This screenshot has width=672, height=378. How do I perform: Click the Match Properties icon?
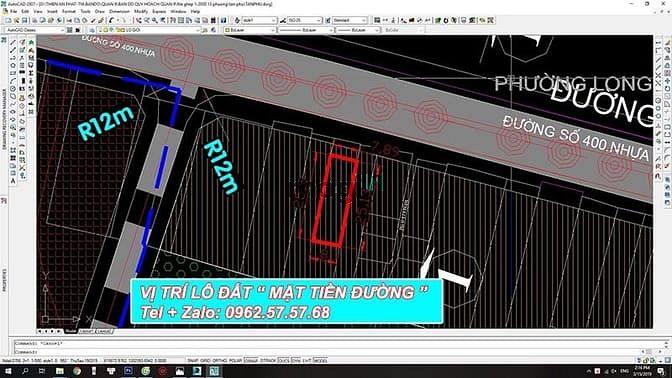point(93,20)
